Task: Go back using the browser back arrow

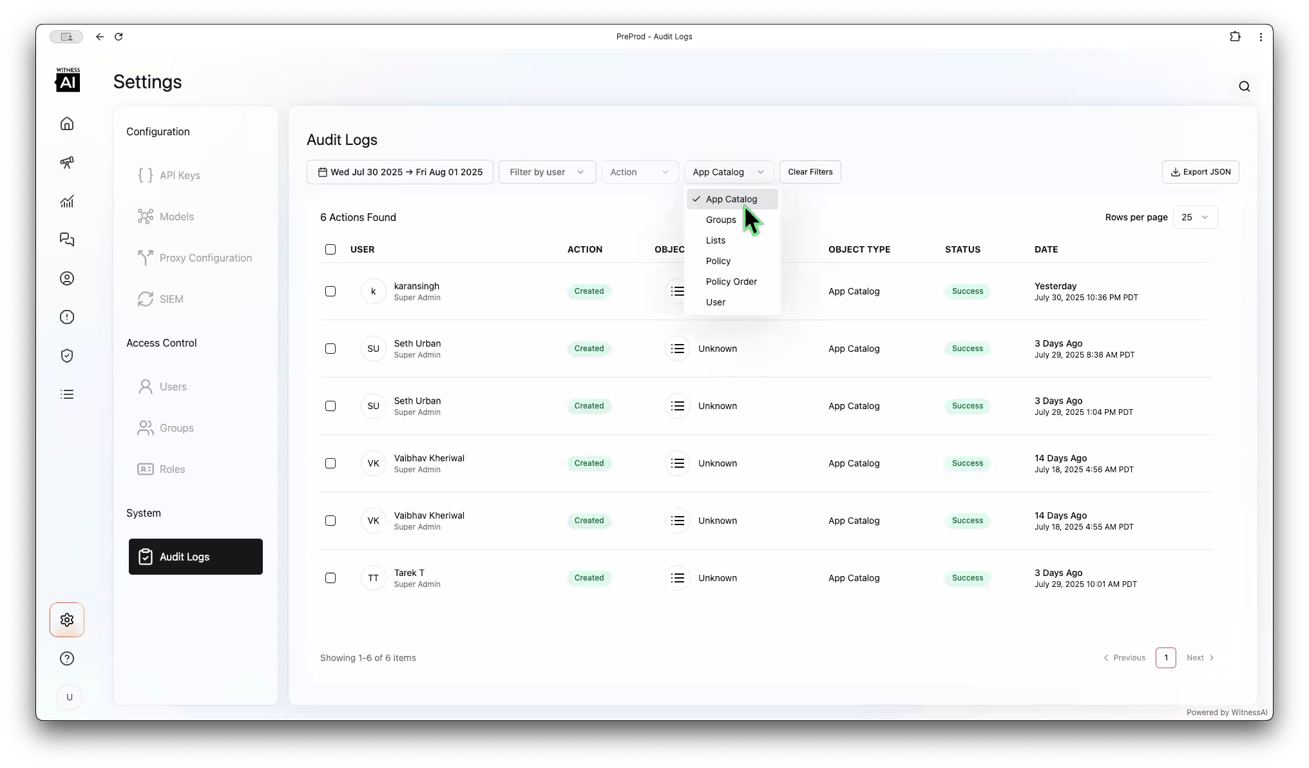Action: point(100,37)
